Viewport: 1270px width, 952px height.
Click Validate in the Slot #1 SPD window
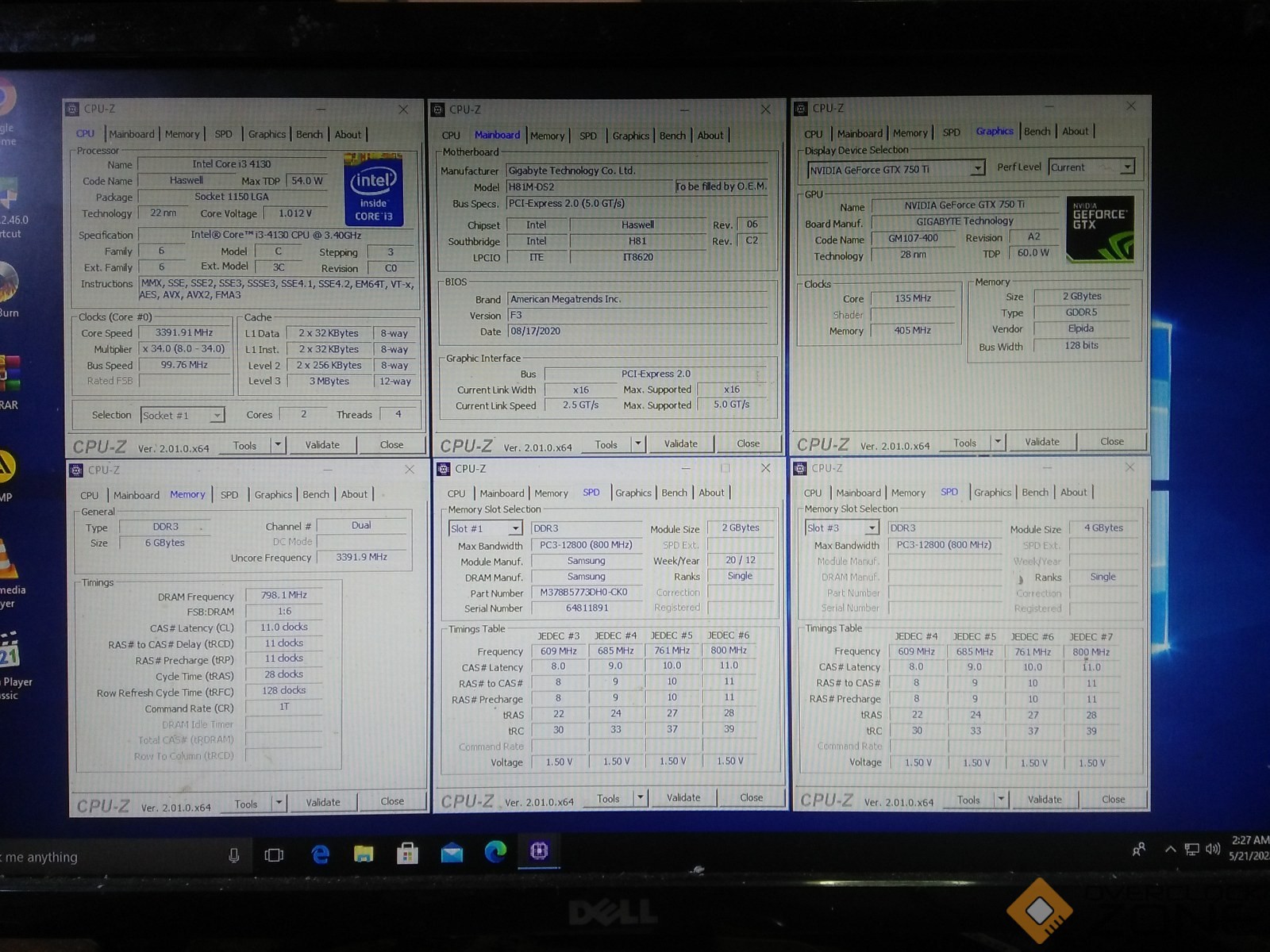683,797
